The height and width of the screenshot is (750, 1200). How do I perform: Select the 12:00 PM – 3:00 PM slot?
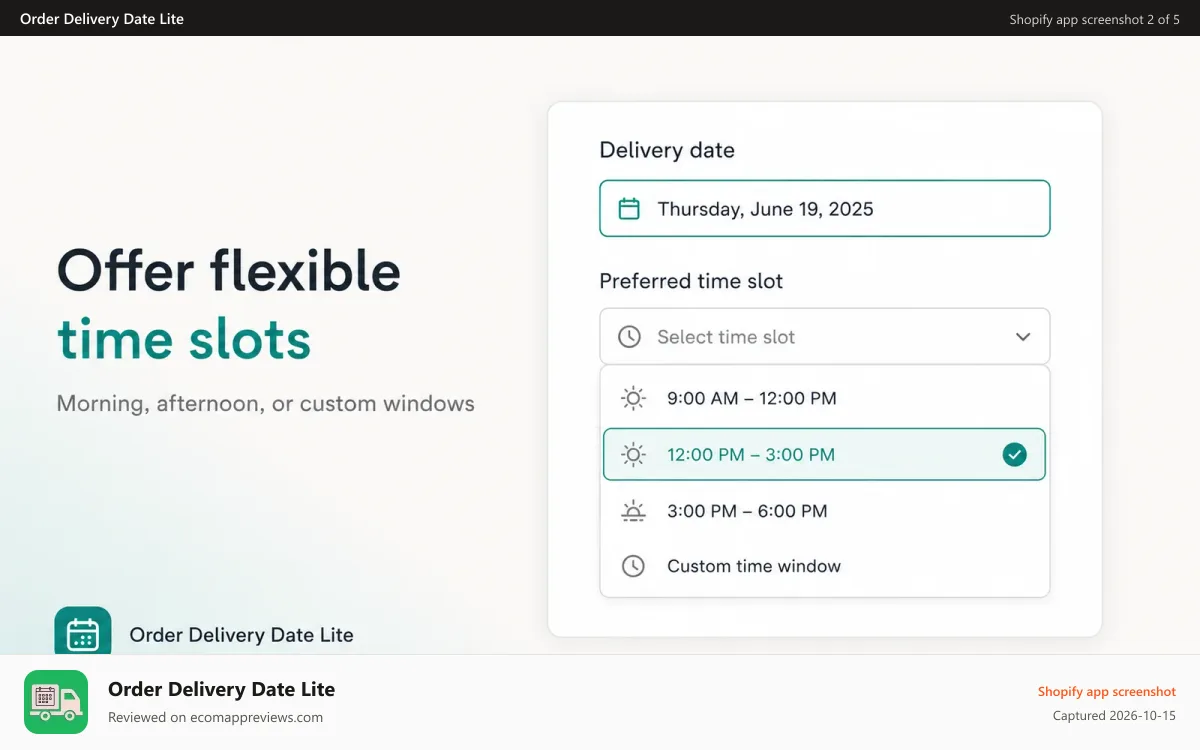[x=825, y=454]
